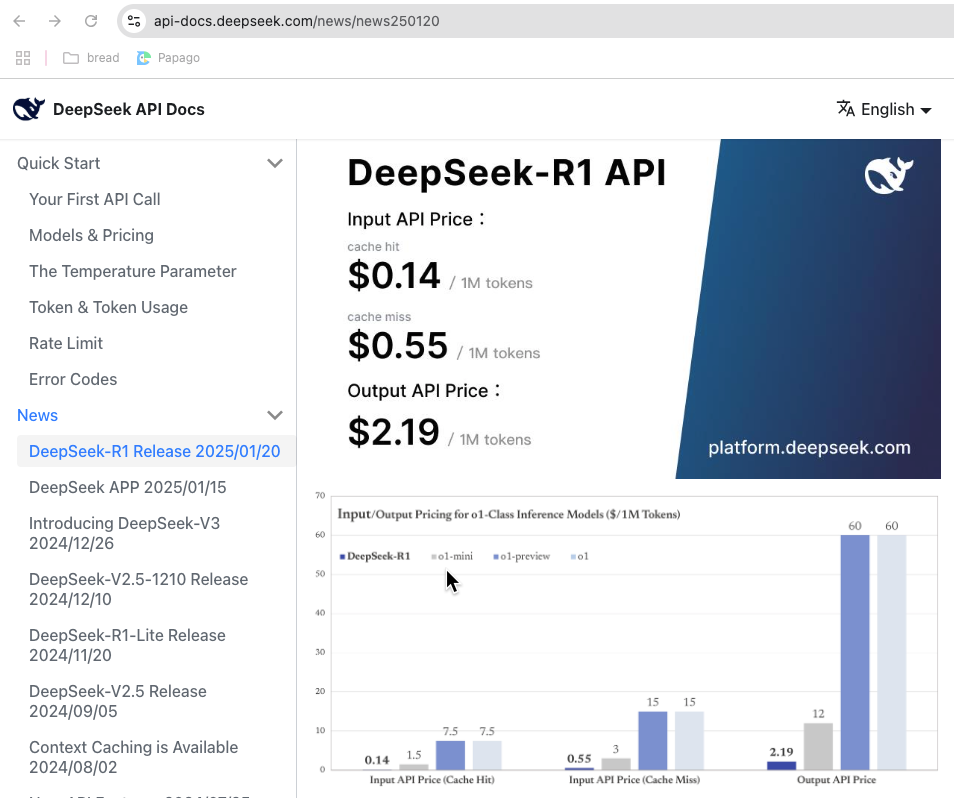Click the 2.19 DeepSeek-R1 output bar label
954x798 pixels.
[x=781, y=752]
